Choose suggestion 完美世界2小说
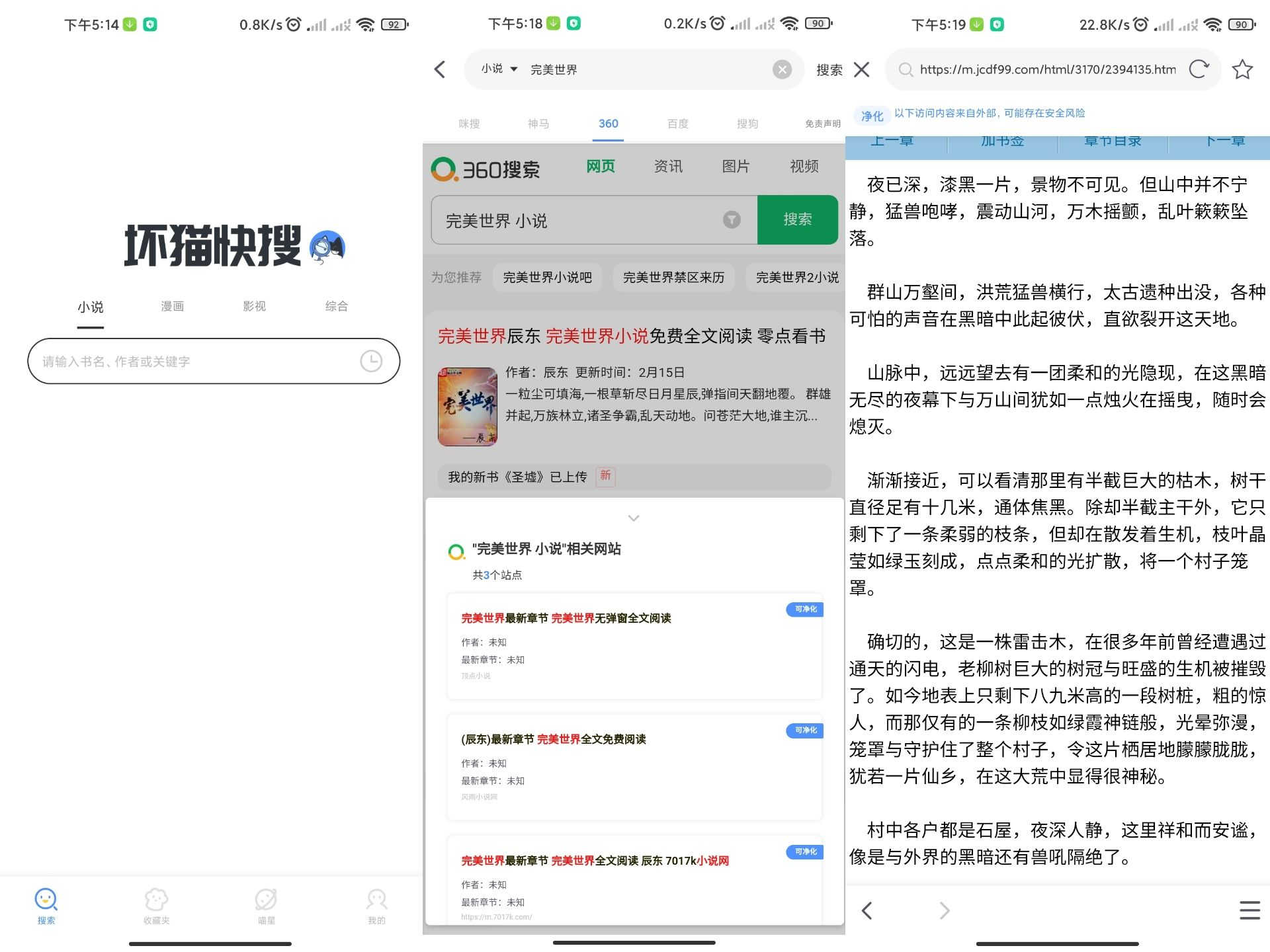The width and height of the screenshot is (1270, 952). pos(796,277)
